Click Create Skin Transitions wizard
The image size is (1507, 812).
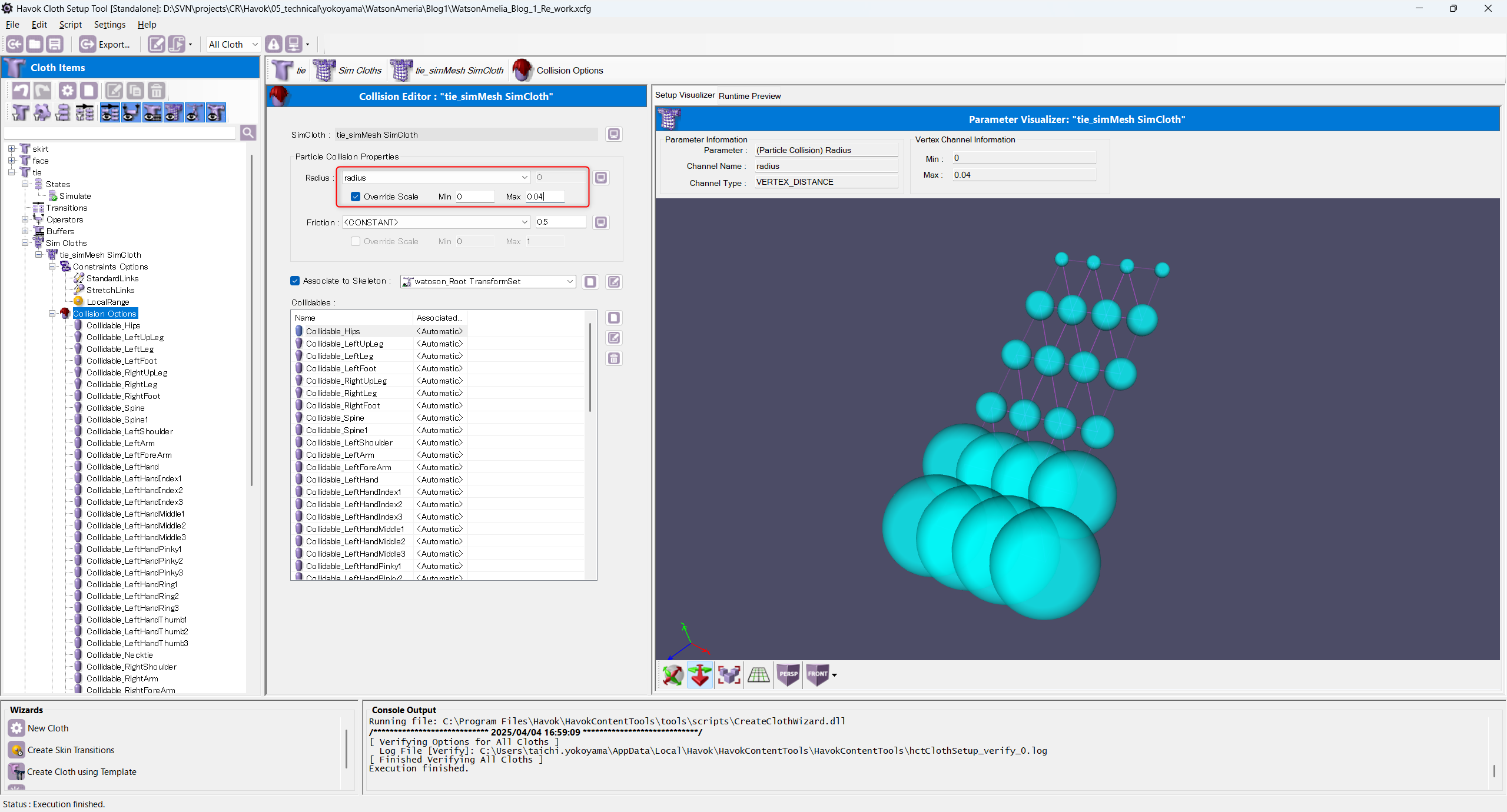tap(62, 750)
